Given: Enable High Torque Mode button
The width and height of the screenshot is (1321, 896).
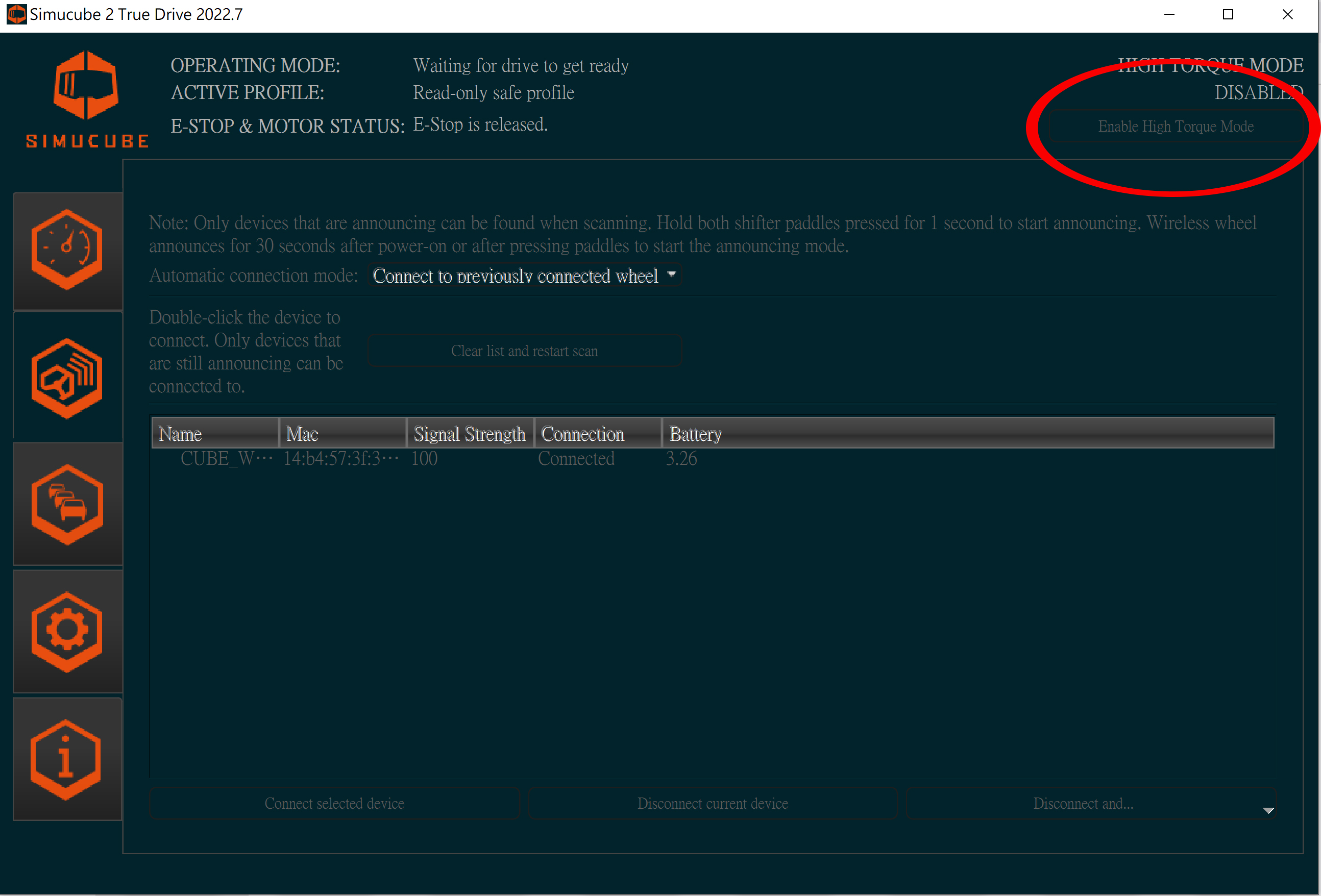Looking at the screenshot, I should pos(1176,126).
